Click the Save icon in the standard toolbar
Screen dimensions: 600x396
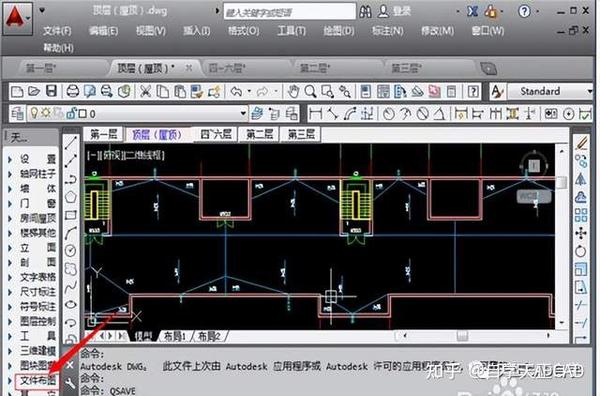(x=51, y=91)
